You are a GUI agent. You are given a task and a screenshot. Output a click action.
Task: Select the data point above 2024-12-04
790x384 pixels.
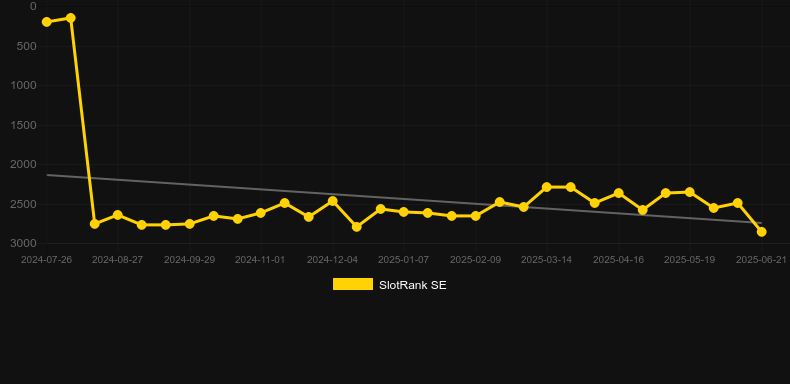[x=333, y=201]
